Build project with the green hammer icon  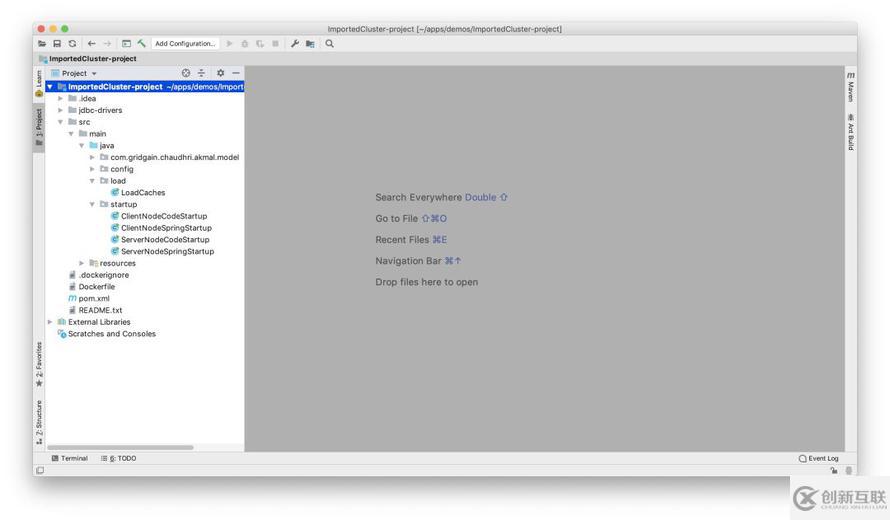pyautogui.click(x=141, y=44)
